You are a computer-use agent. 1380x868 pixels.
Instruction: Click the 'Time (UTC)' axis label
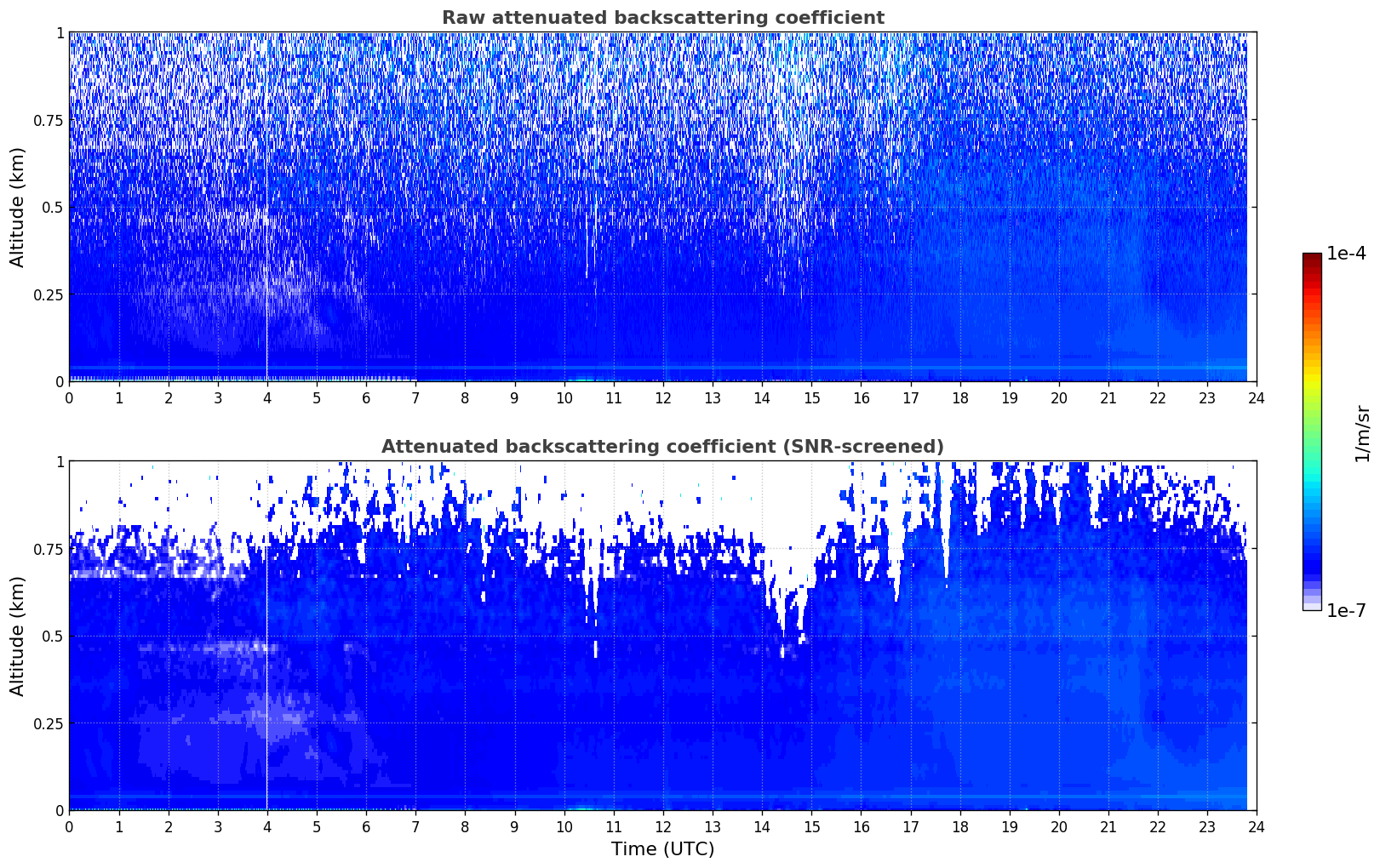click(662, 849)
